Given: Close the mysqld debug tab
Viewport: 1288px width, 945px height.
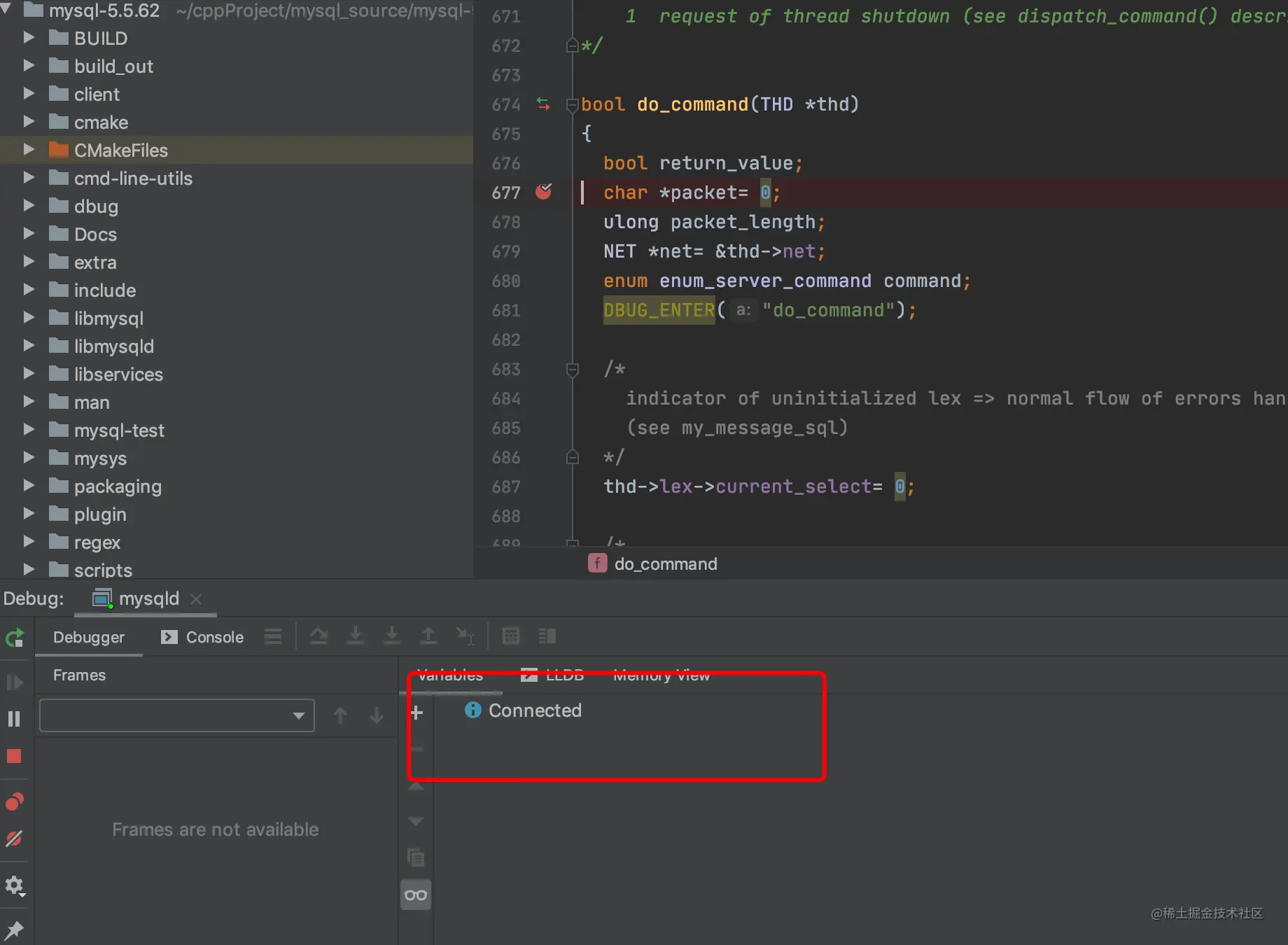Looking at the screenshot, I should [x=196, y=599].
